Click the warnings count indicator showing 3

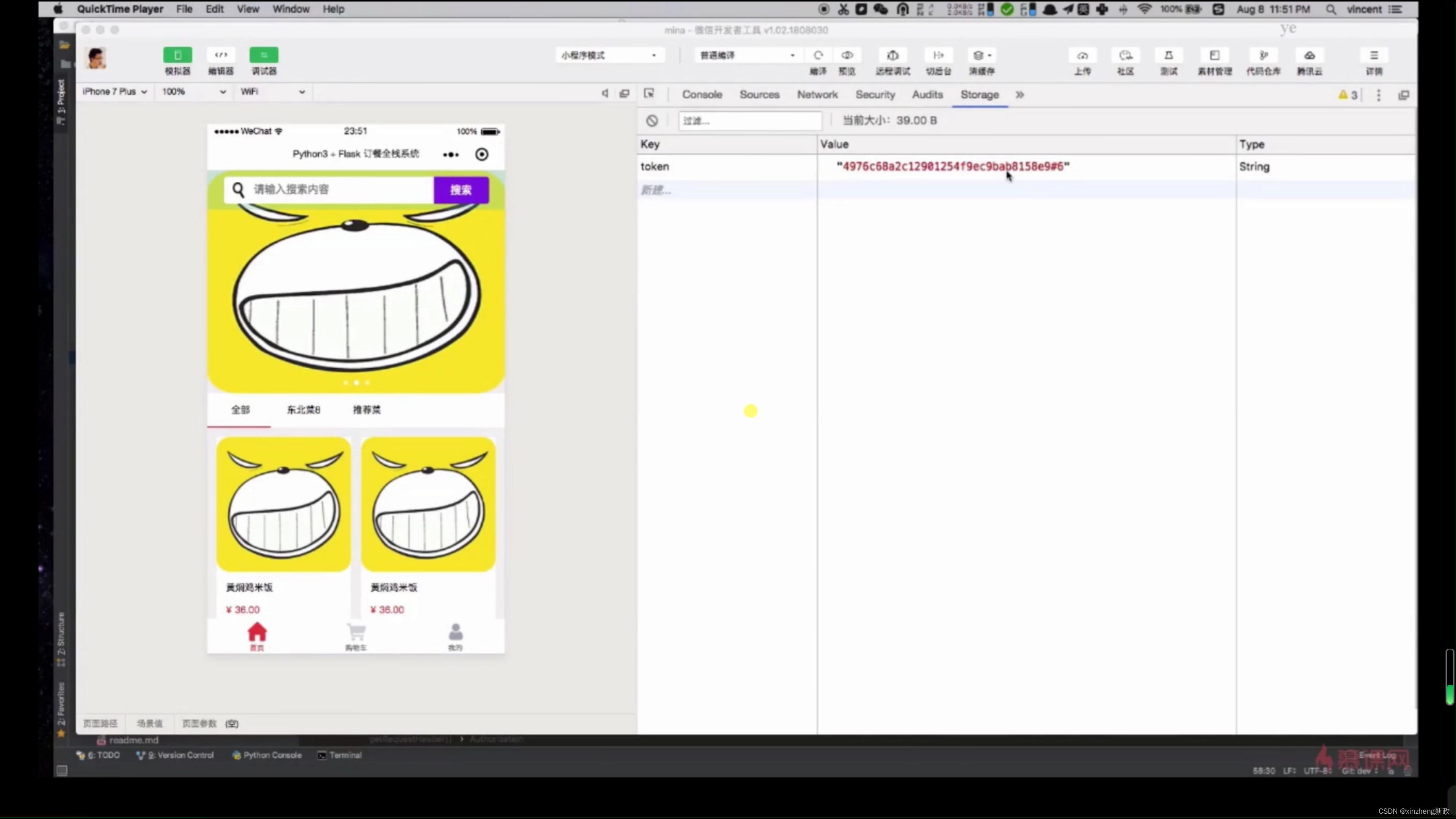pos(1348,95)
